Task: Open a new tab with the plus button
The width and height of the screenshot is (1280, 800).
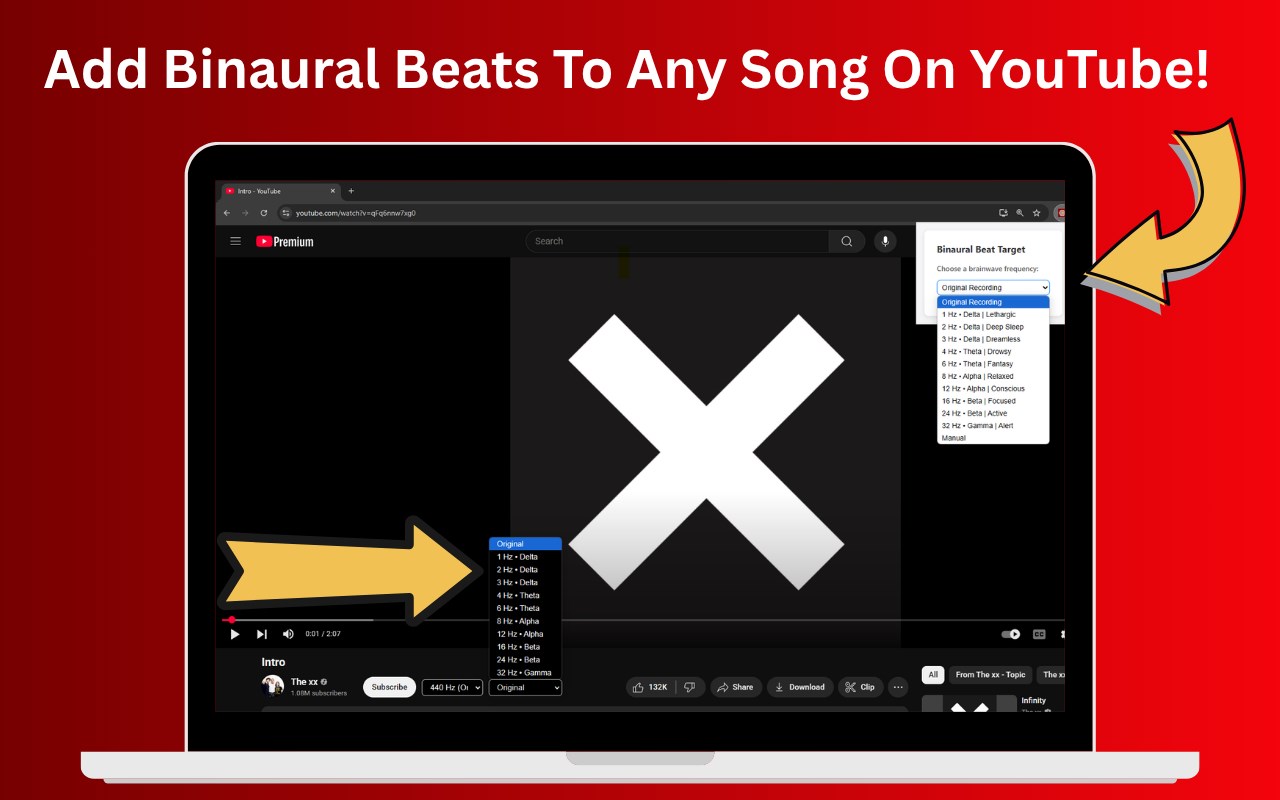Action: tap(351, 191)
